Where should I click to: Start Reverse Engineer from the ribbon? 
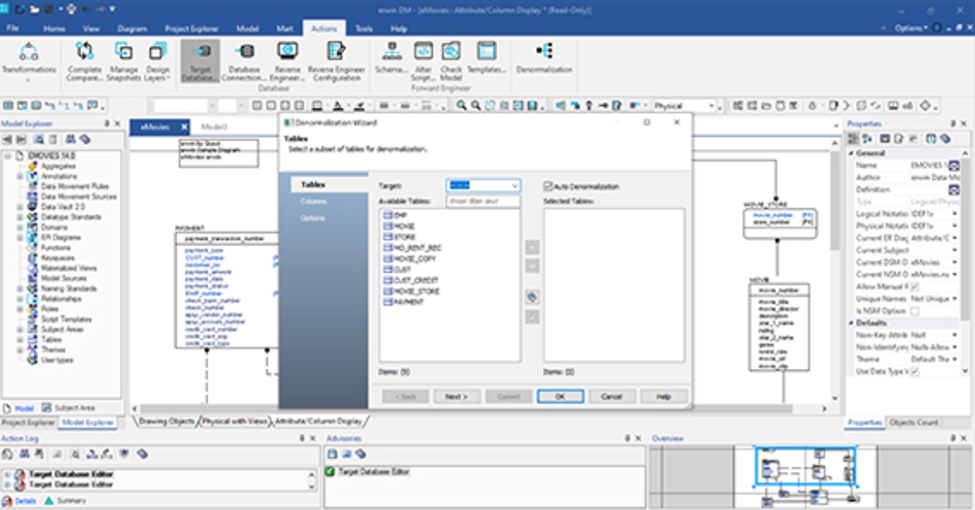click(x=287, y=61)
